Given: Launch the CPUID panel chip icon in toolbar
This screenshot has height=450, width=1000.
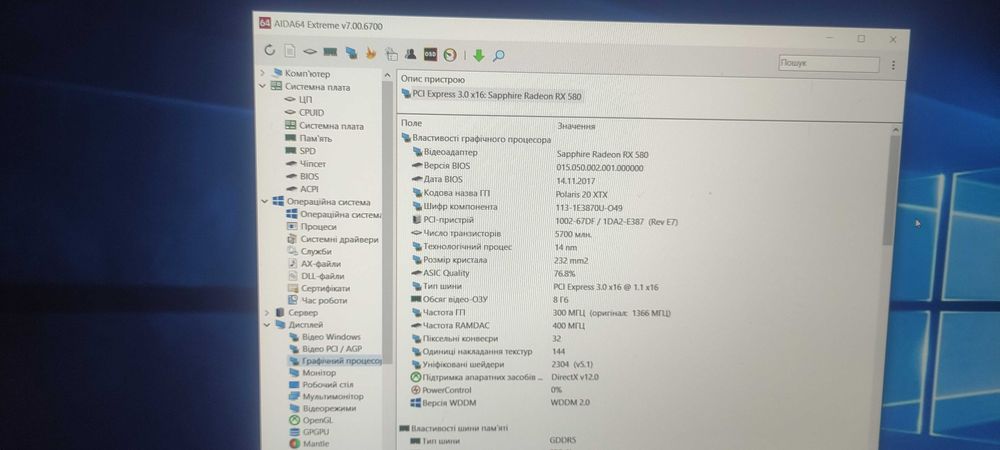Looking at the screenshot, I should 310,52.
